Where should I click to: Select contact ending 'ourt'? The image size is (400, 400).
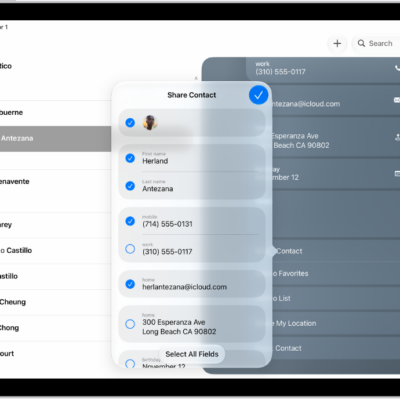[55, 354]
